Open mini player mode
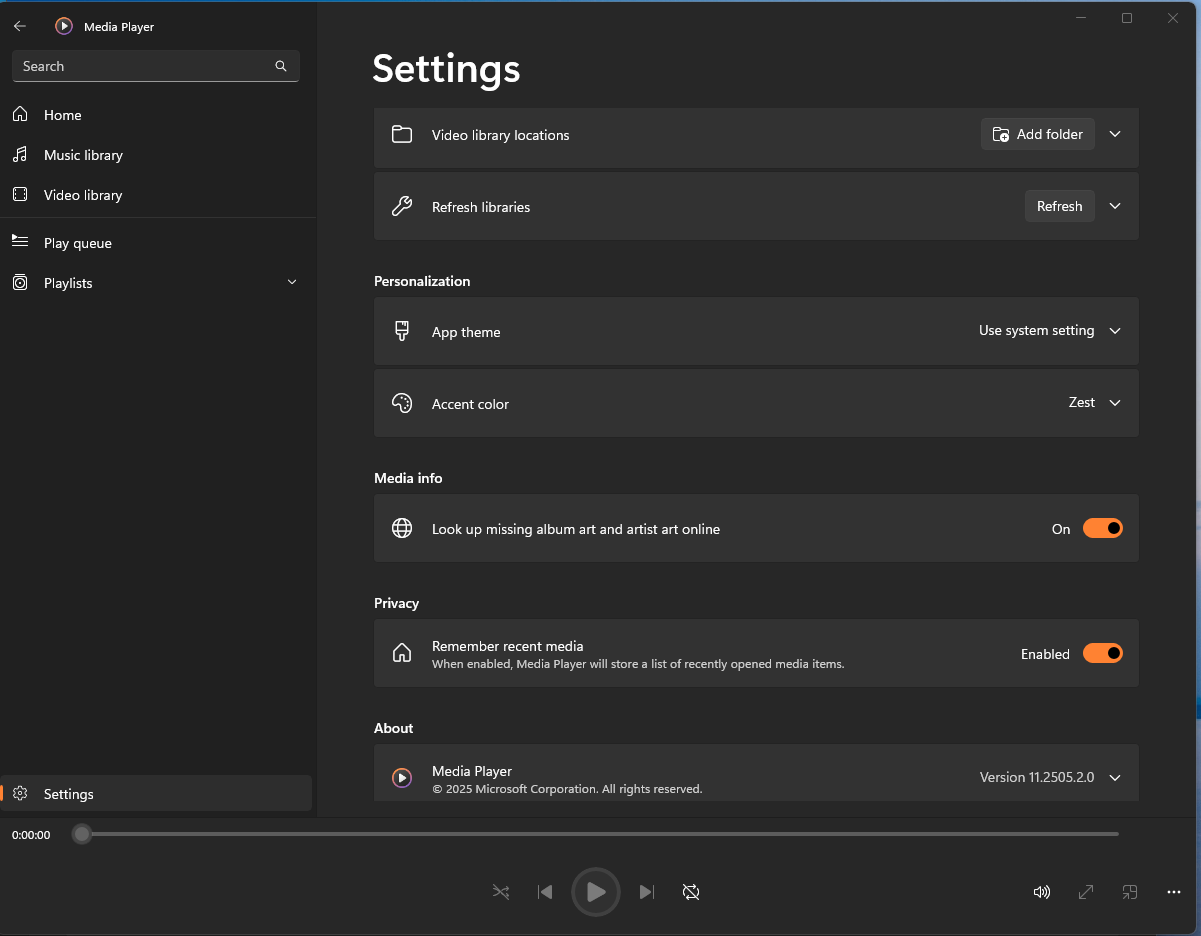Screen dimensions: 1201x936 [x=1130, y=892]
